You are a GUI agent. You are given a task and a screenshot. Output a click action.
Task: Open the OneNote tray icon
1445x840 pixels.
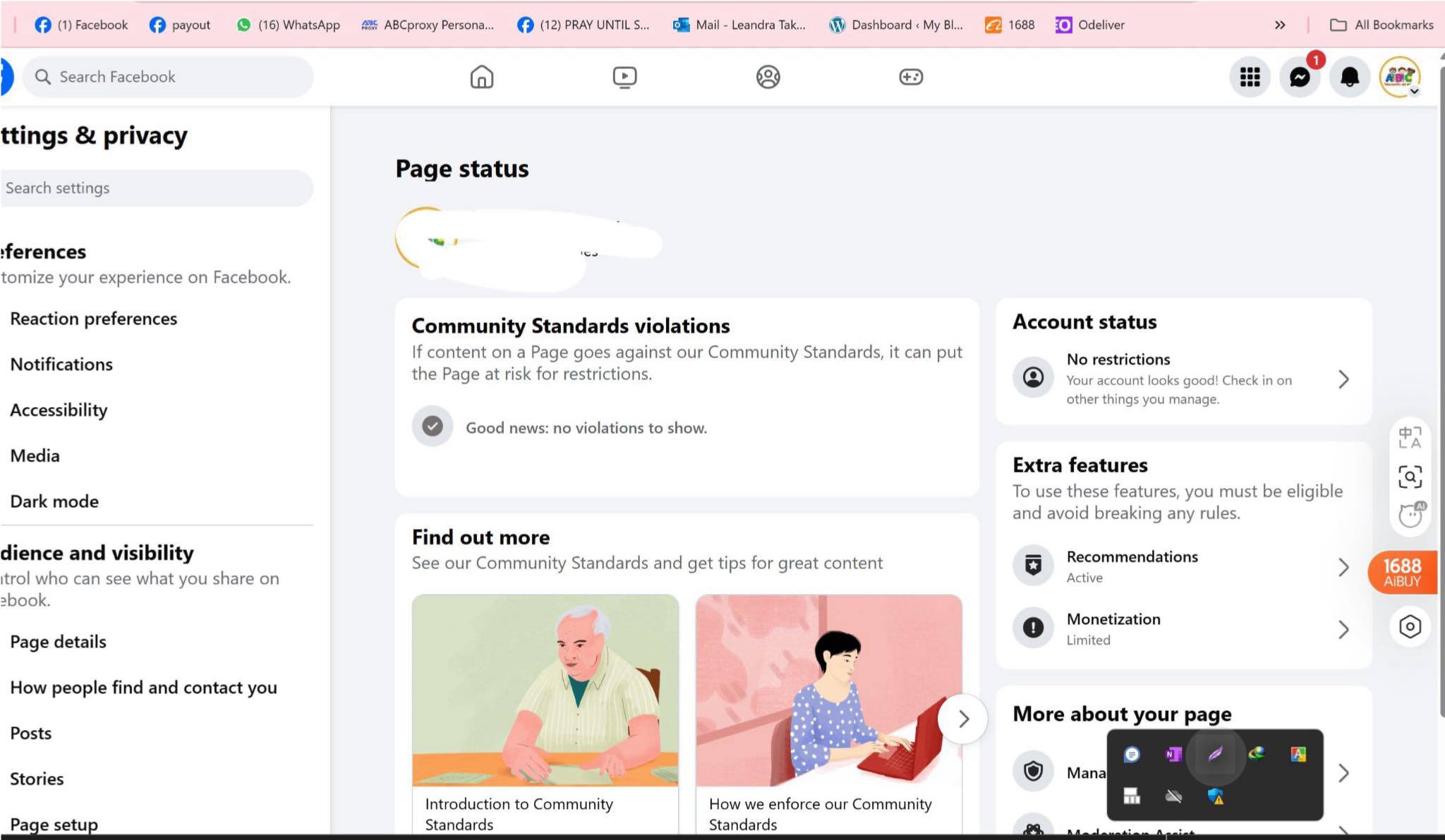point(1173,755)
